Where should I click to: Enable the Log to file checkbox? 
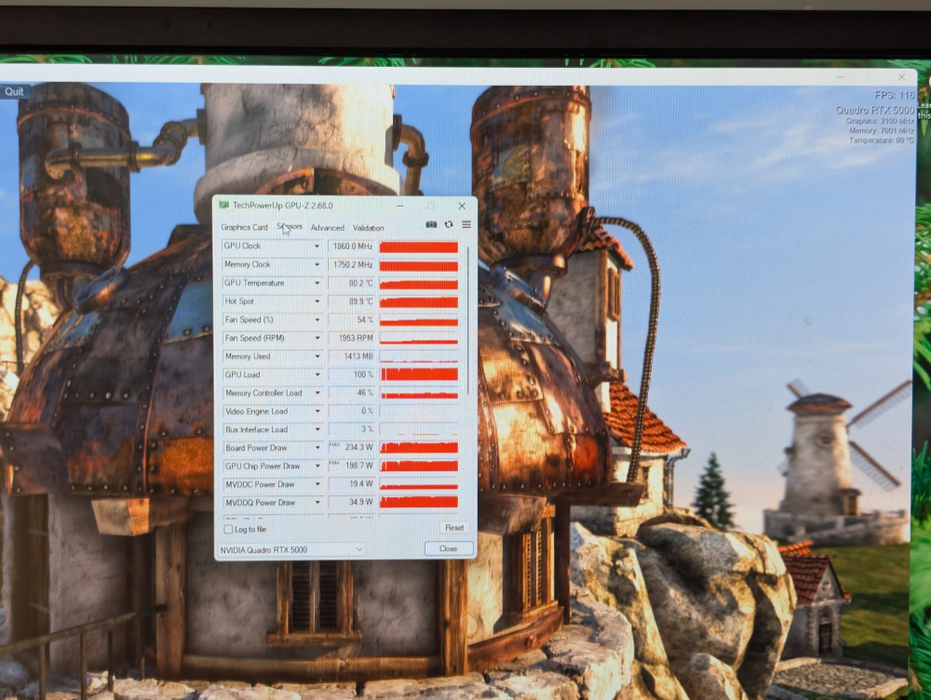[228, 529]
